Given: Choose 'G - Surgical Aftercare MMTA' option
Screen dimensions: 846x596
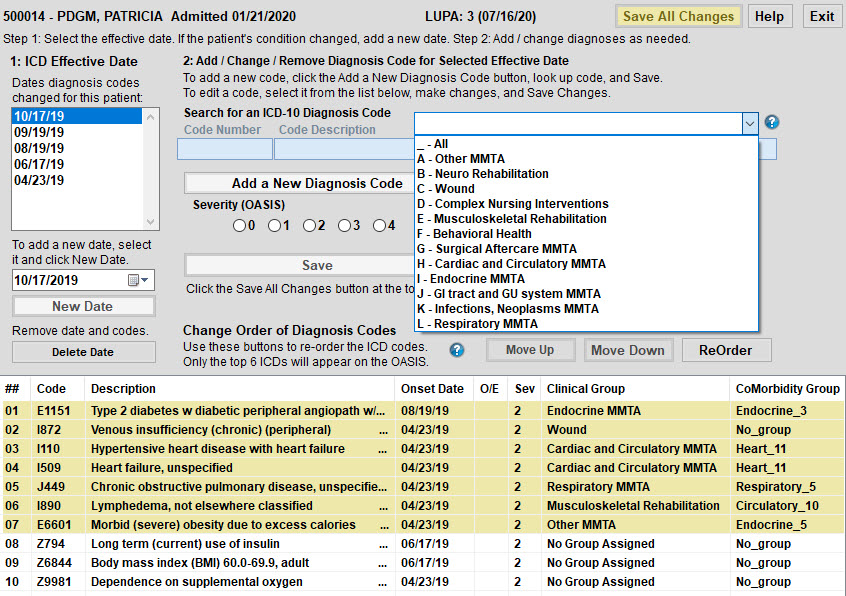Looking at the screenshot, I should pyautogui.click(x=586, y=249).
